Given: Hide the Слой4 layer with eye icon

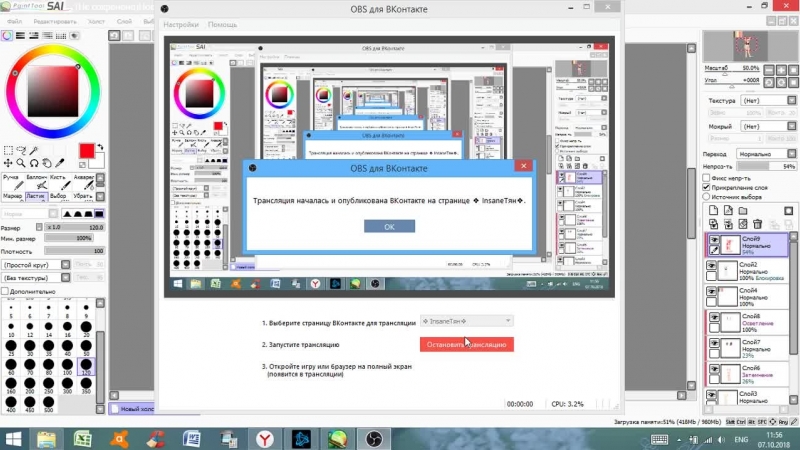Looking at the screenshot, I should tap(711, 291).
